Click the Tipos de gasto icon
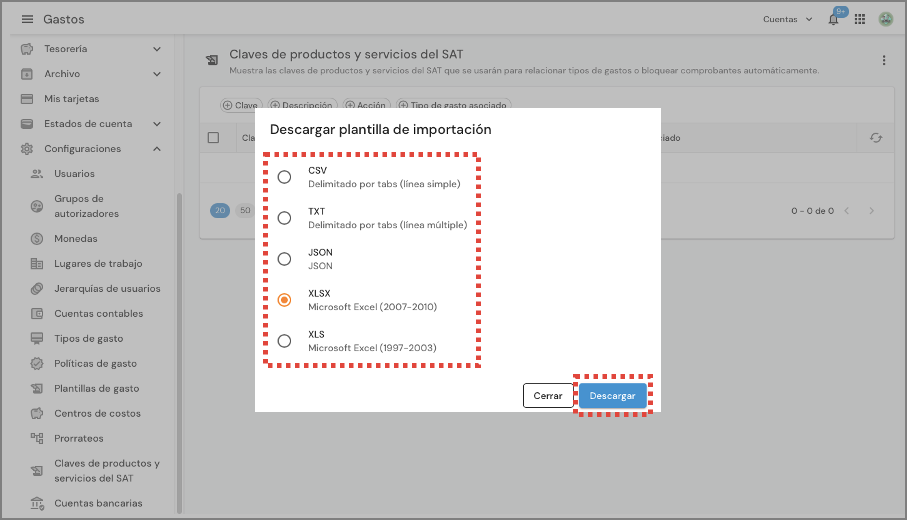The image size is (907, 520). [x=36, y=338]
